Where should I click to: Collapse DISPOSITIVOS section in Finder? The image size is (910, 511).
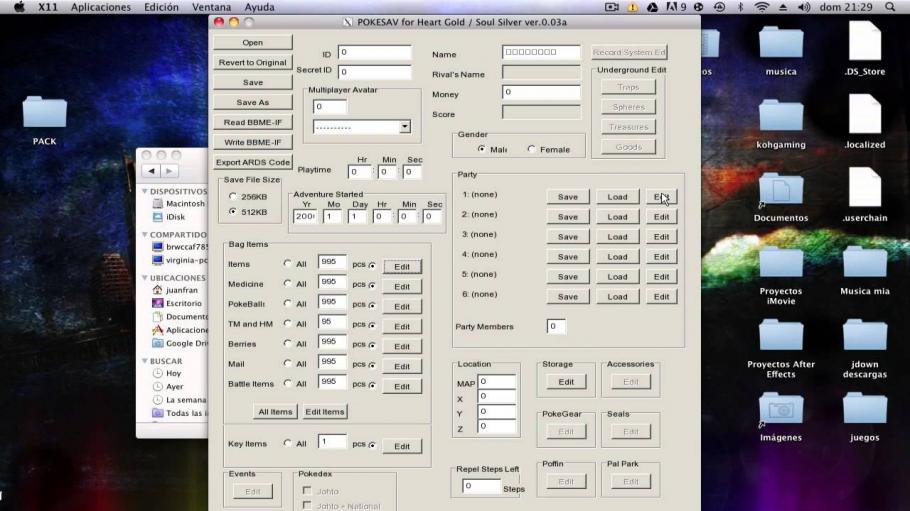[x=145, y=190]
